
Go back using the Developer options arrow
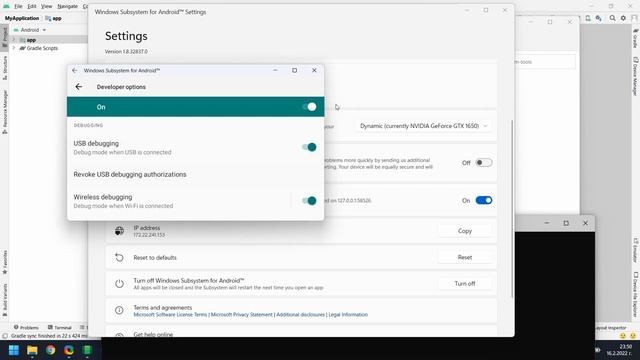(79, 87)
